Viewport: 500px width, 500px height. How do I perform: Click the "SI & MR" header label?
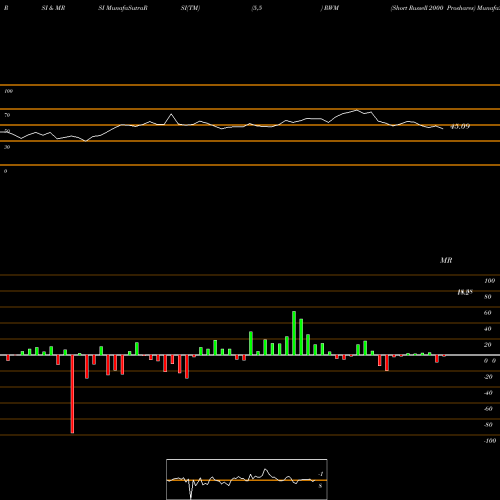click(x=53, y=8)
